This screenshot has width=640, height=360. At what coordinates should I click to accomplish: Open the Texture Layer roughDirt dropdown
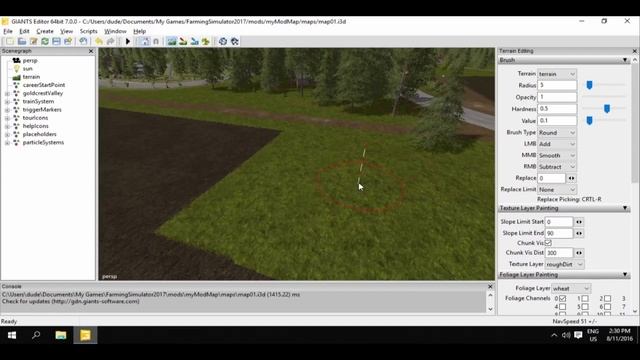(x=564, y=264)
